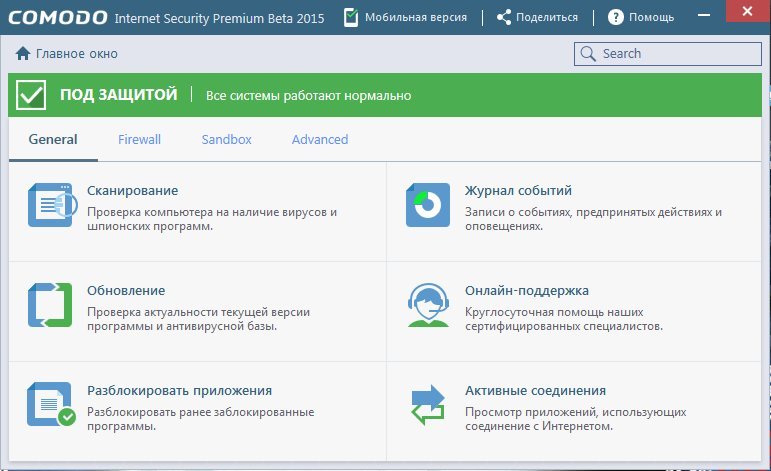Click the green protection checkmark icon
Image resolution: width=771 pixels, height=471 pixels.
(x=31, y=95)
